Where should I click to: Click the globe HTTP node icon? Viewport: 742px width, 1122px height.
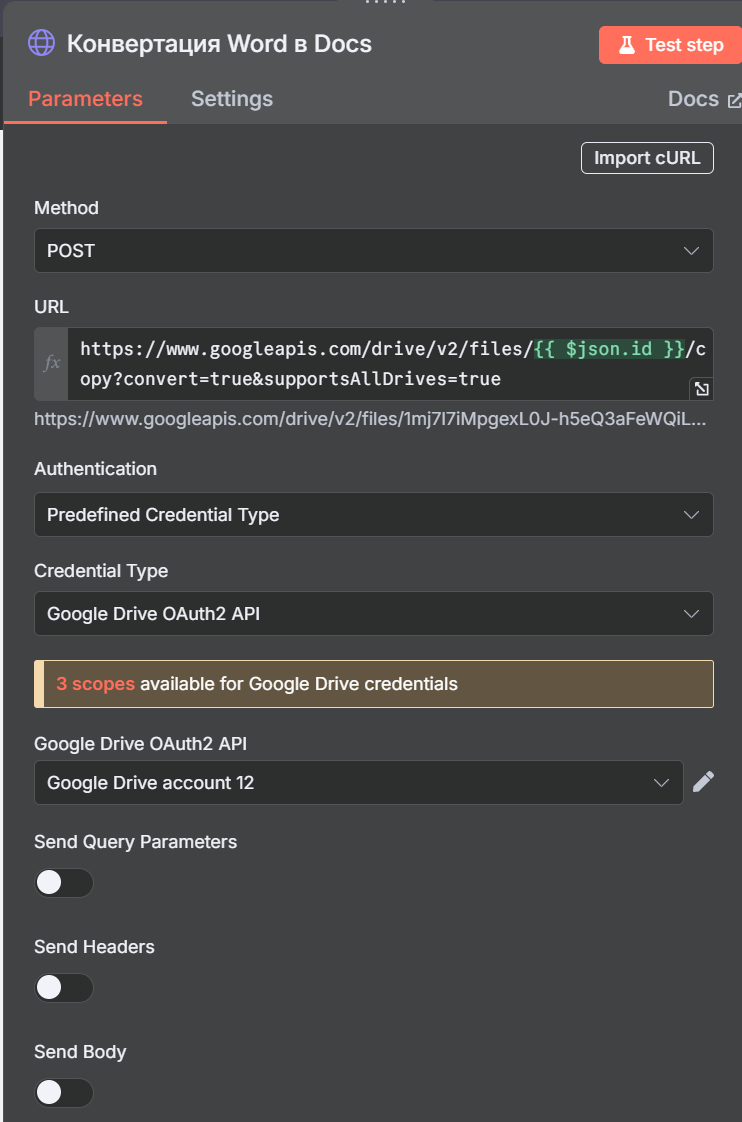tap(41, 43)
